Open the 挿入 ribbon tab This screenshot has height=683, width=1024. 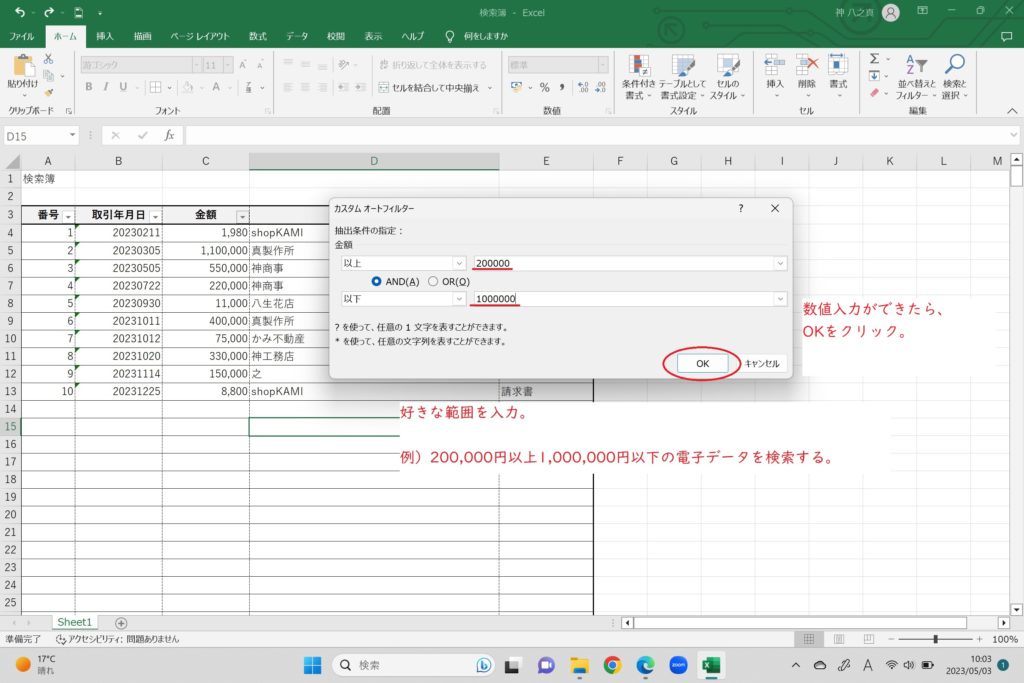105,36
